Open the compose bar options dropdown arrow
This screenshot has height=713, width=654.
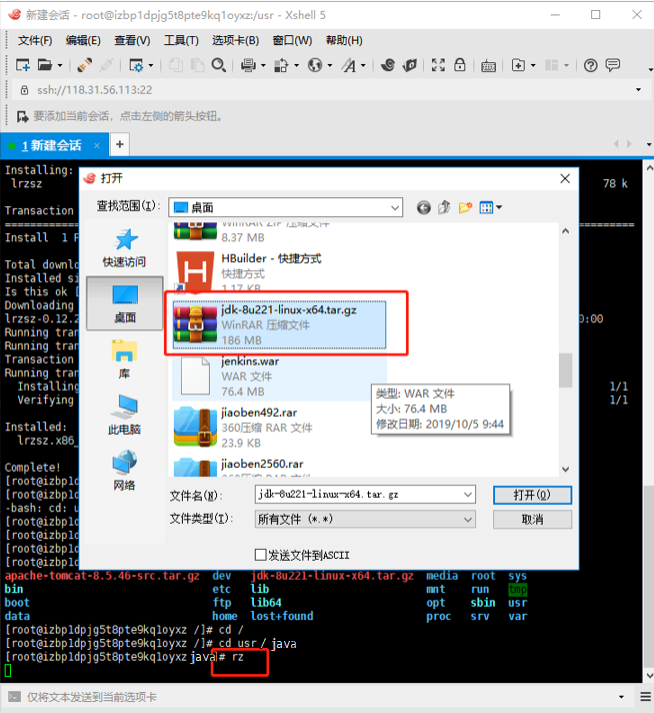621,697
